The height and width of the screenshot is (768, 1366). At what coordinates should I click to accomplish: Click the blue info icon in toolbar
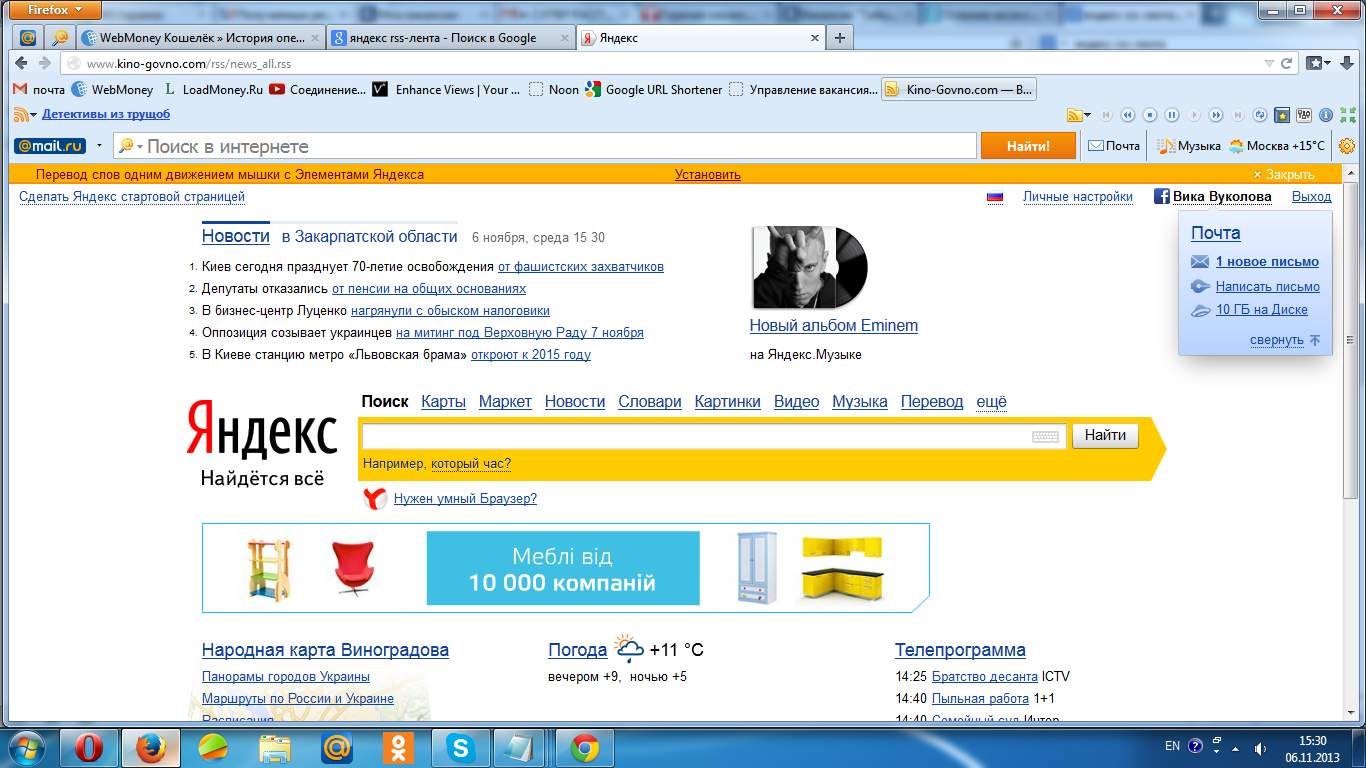coord(1326,115)
